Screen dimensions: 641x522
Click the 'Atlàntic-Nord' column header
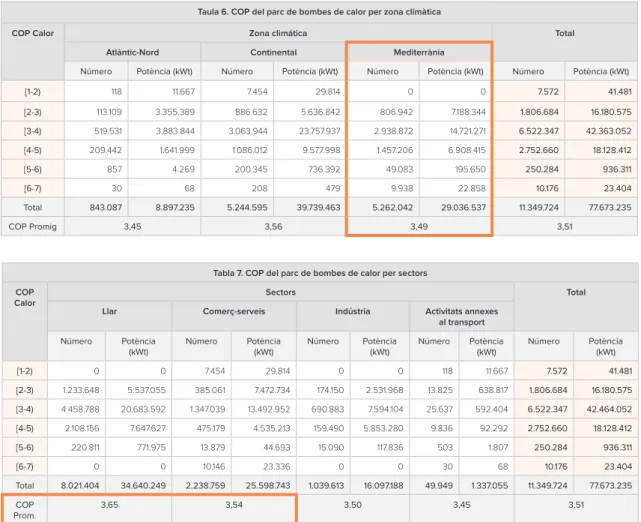coord(132,52)
